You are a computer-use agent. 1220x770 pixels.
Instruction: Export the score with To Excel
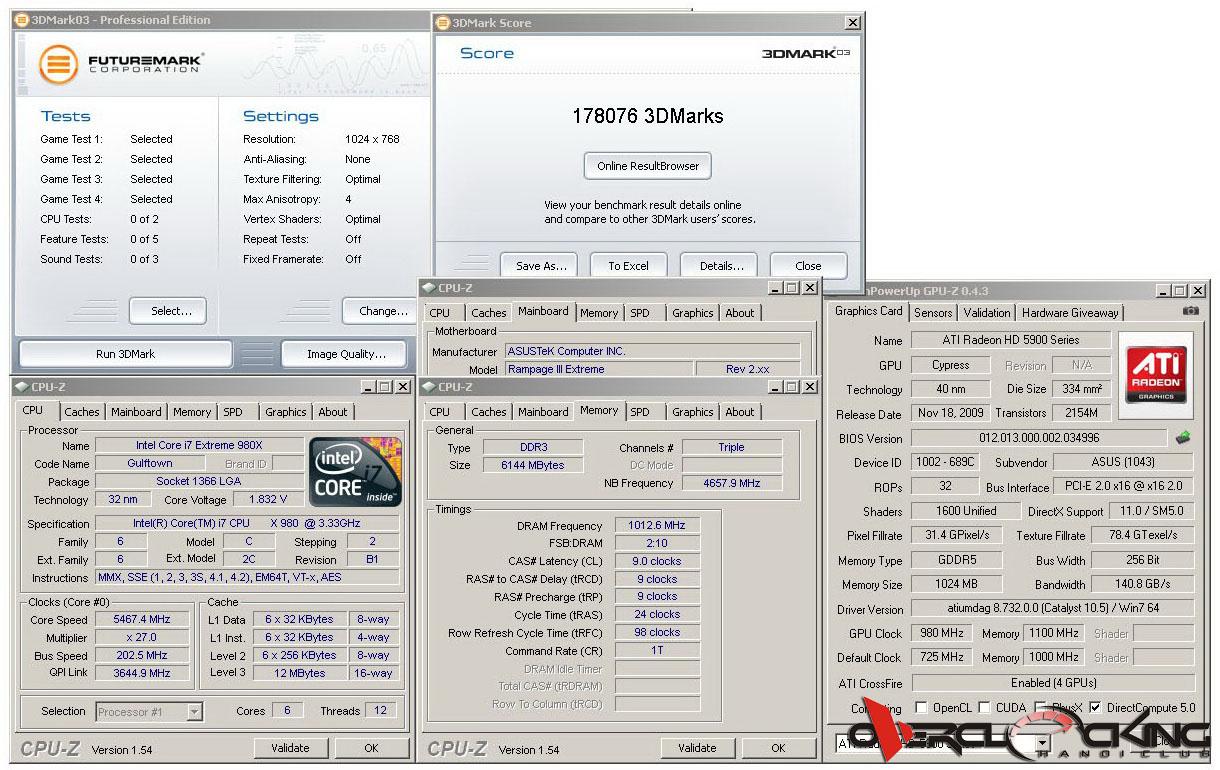pyautogui.click(x=628, y=266)
